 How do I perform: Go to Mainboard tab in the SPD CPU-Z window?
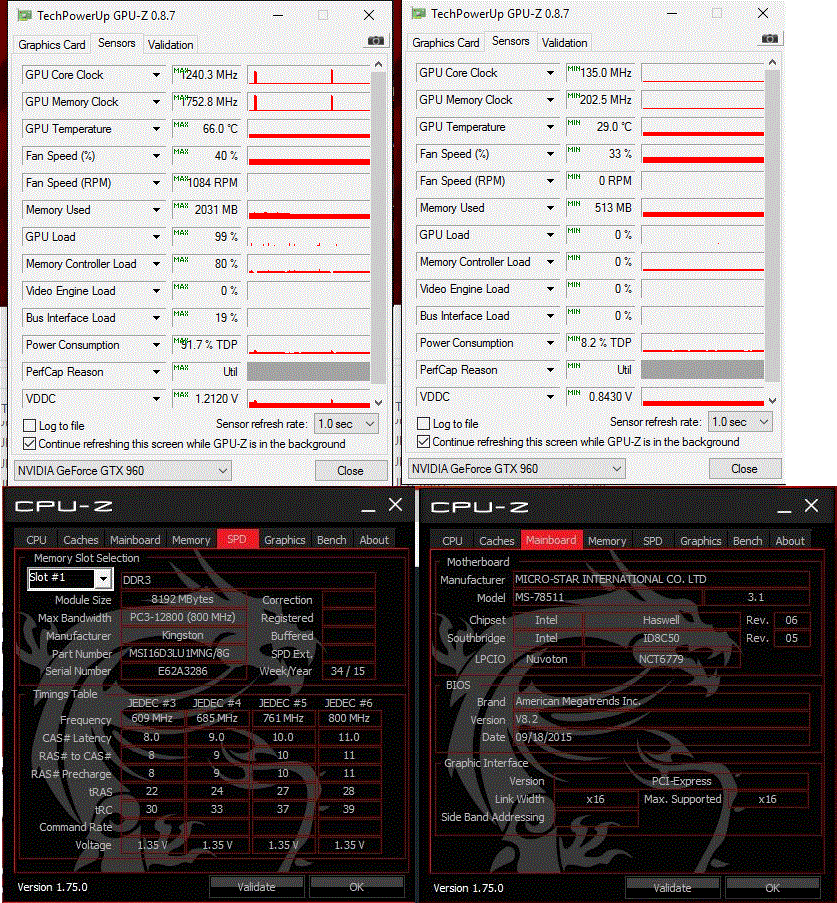pyautogui.click(x=135, y=540)
